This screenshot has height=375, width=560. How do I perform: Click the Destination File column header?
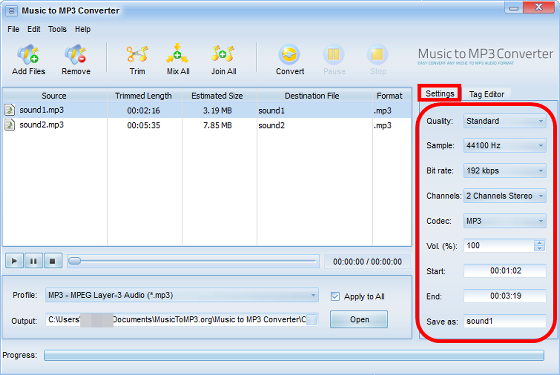[314, 96]
